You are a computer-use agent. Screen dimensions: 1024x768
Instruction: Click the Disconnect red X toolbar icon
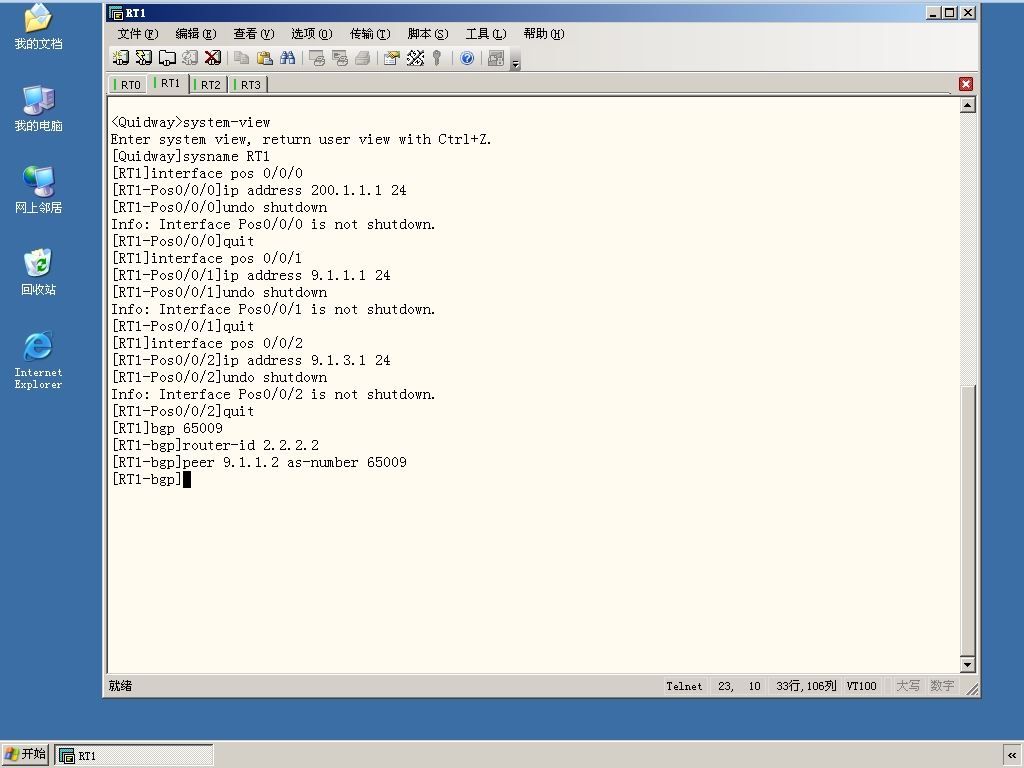coord(213,58)
